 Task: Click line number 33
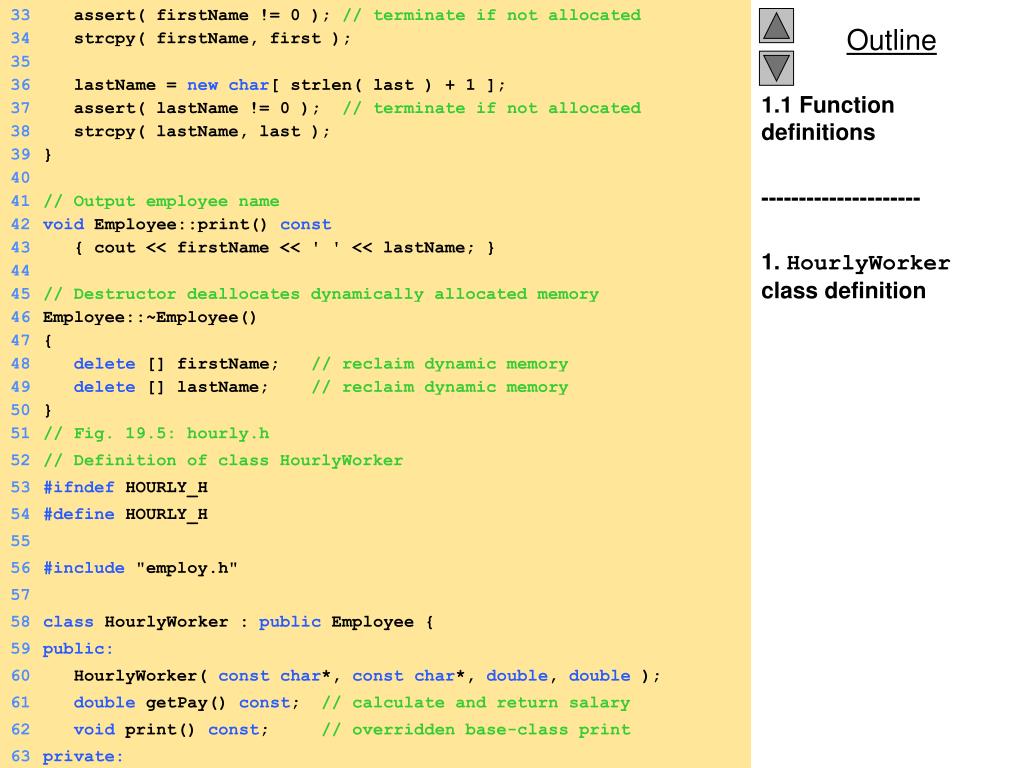pos(20,15)
